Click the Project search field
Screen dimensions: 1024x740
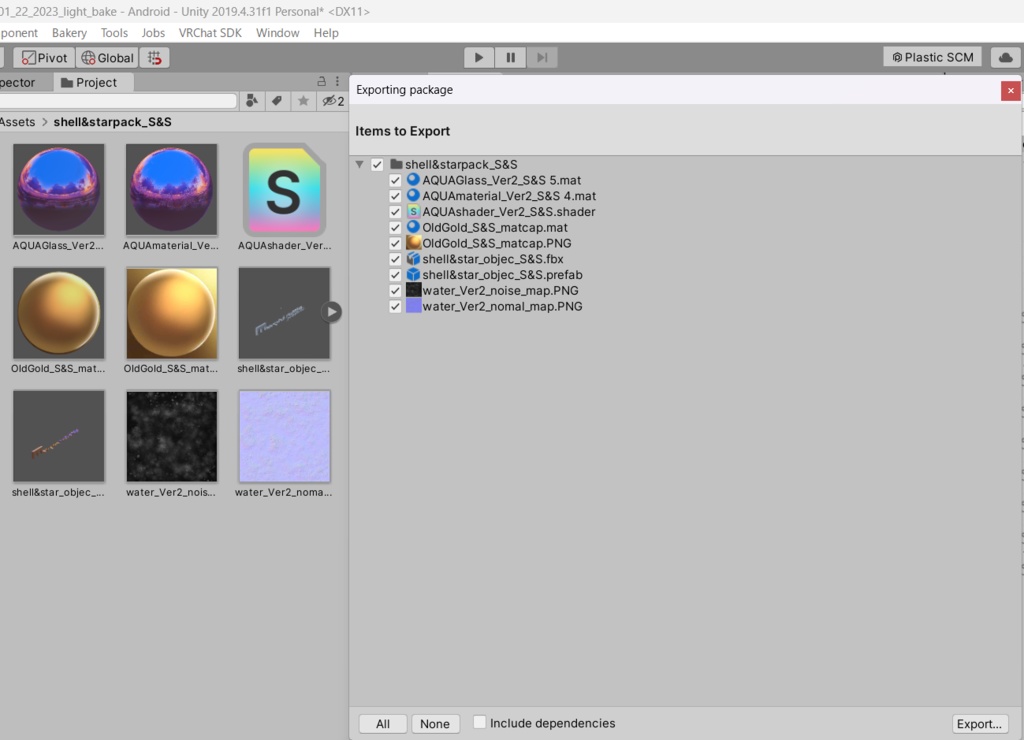point(118,101)
